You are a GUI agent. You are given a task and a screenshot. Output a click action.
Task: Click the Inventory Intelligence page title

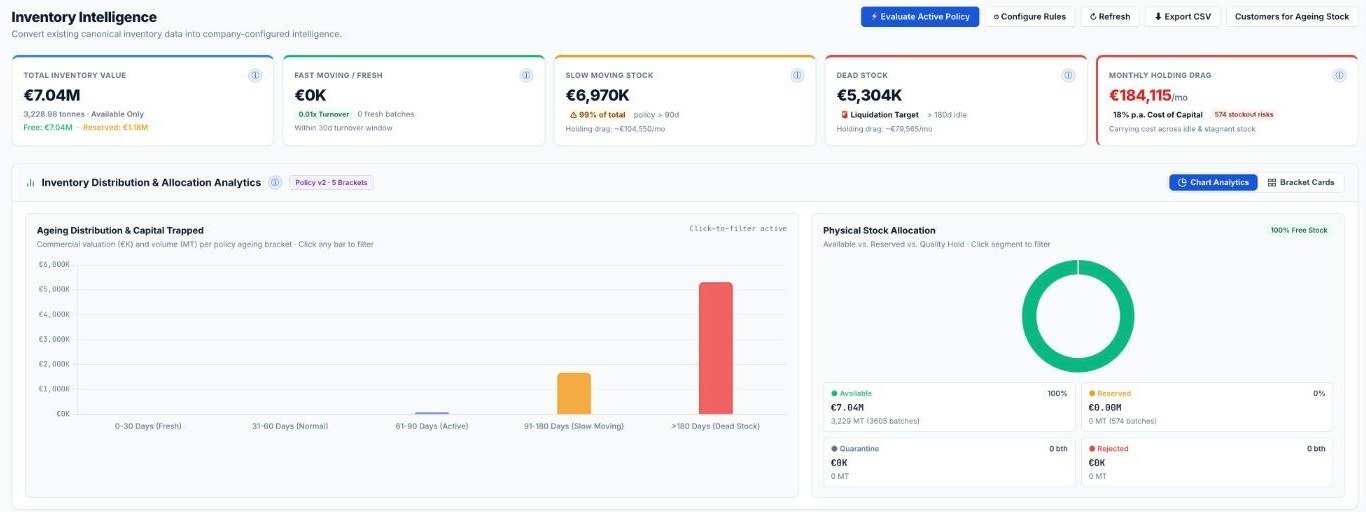(x=84, y=17)
